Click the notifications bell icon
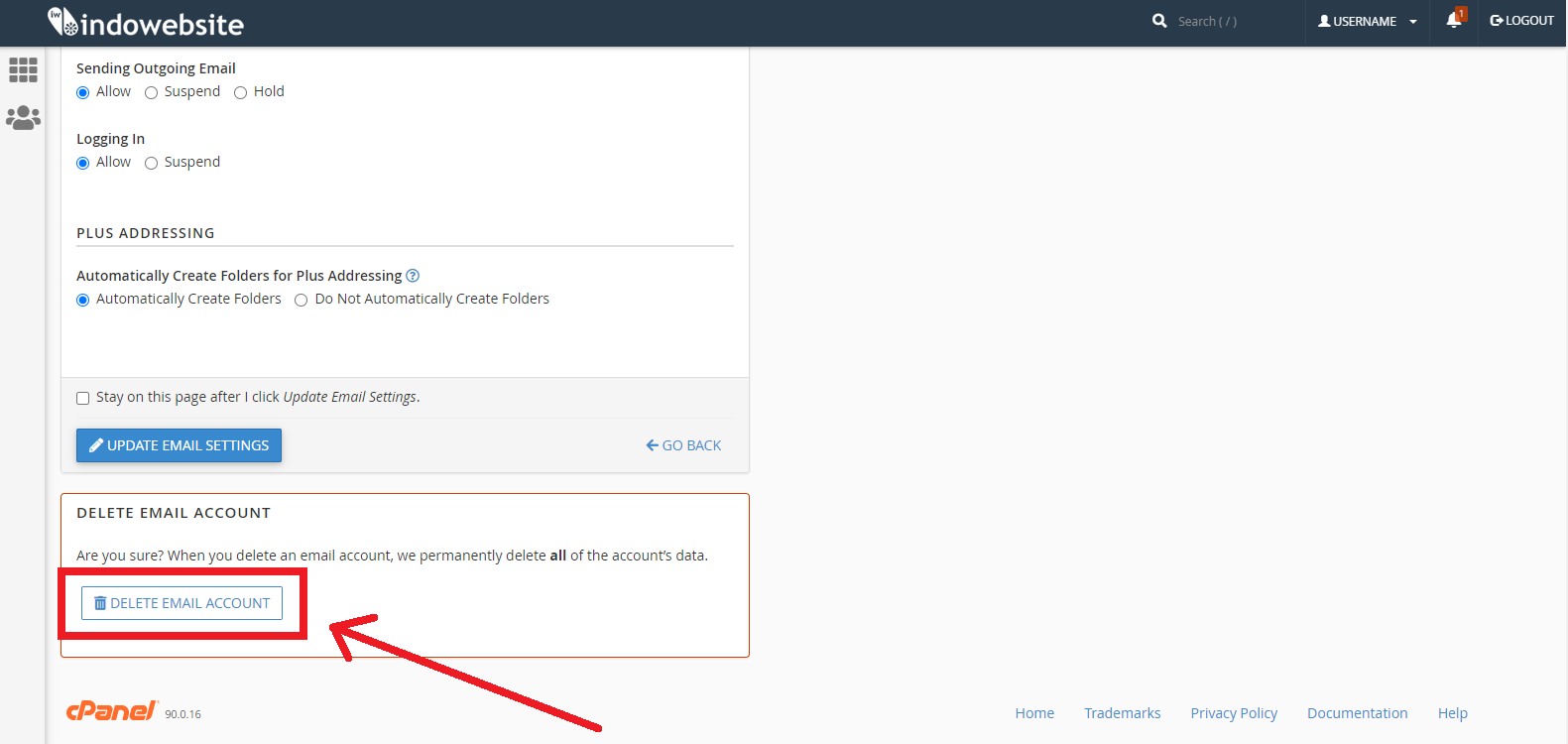The height and width of the screenshot is (744, 1568). [1453, 21]
